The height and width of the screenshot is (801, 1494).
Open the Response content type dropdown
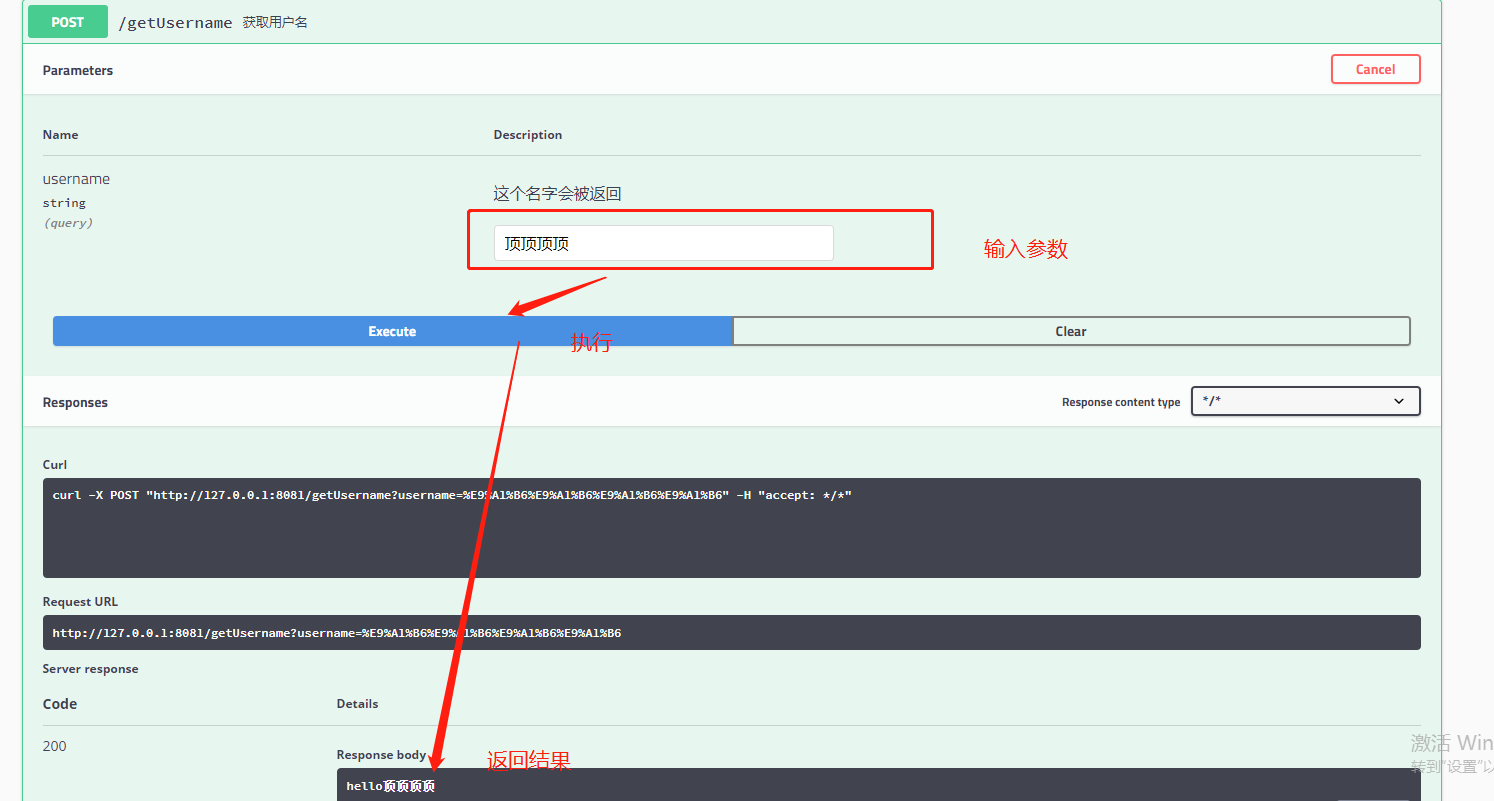[1305, 401]
